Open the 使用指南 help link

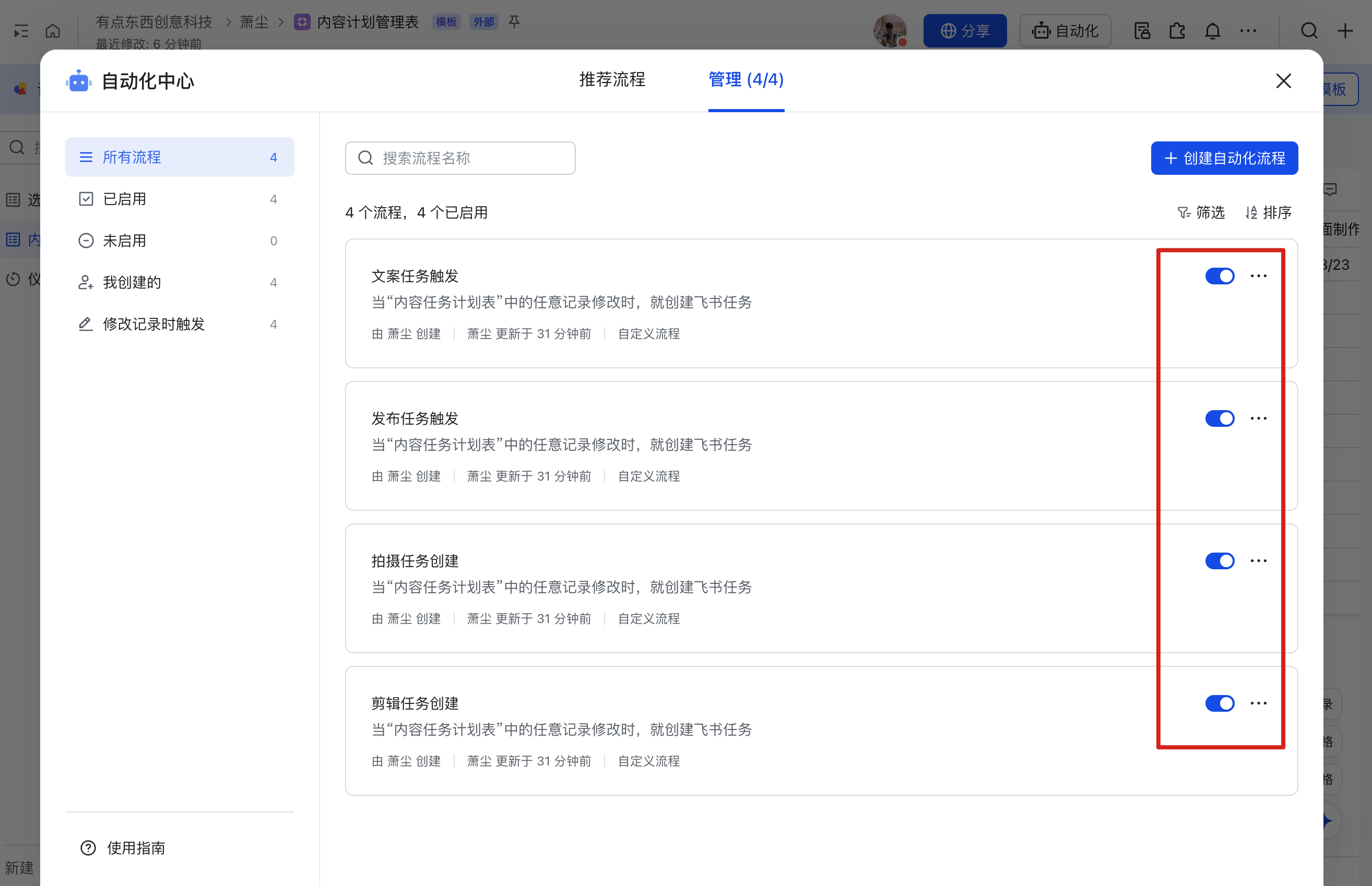click(x=123, y=848)
